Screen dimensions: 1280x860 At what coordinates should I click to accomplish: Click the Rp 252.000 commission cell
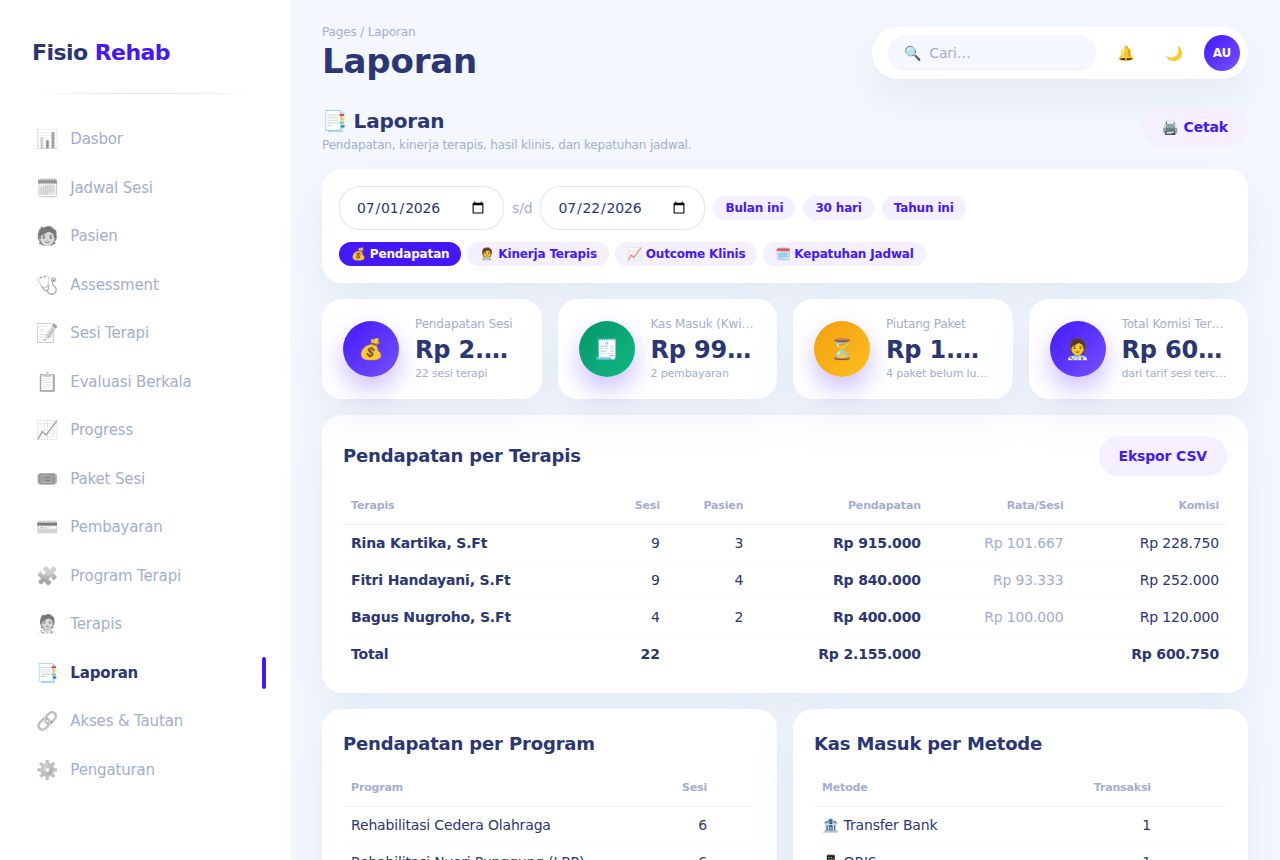pos(1180,580)
